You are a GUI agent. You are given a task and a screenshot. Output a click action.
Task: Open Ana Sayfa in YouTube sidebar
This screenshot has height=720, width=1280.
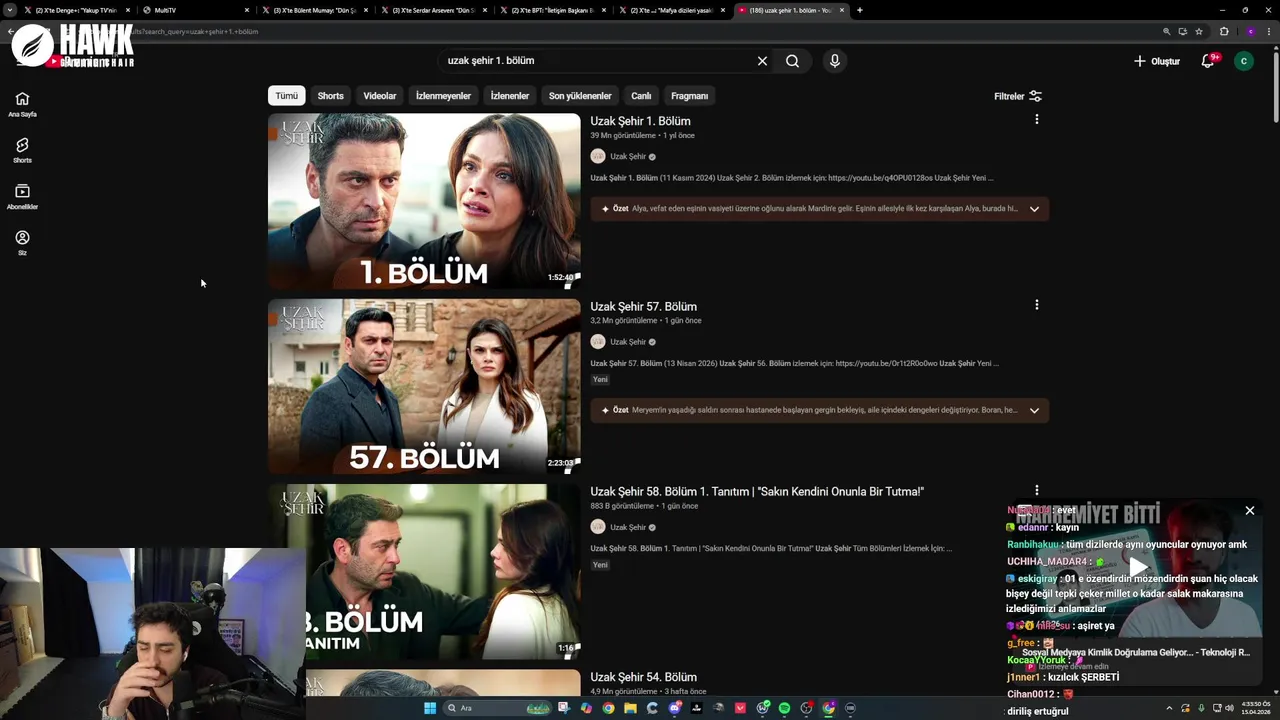point(22,104)
